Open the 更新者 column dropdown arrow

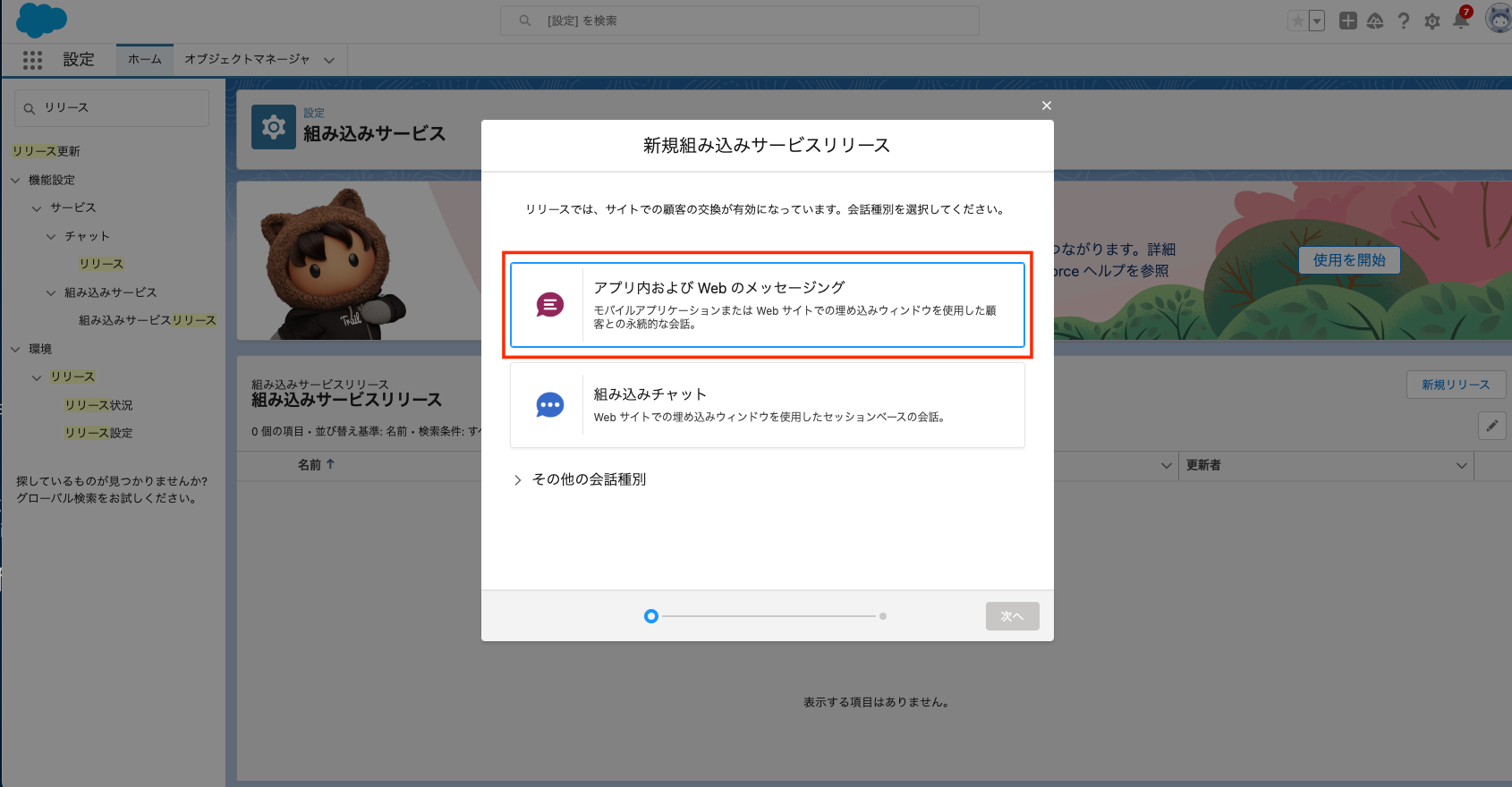coord(1461,466)
